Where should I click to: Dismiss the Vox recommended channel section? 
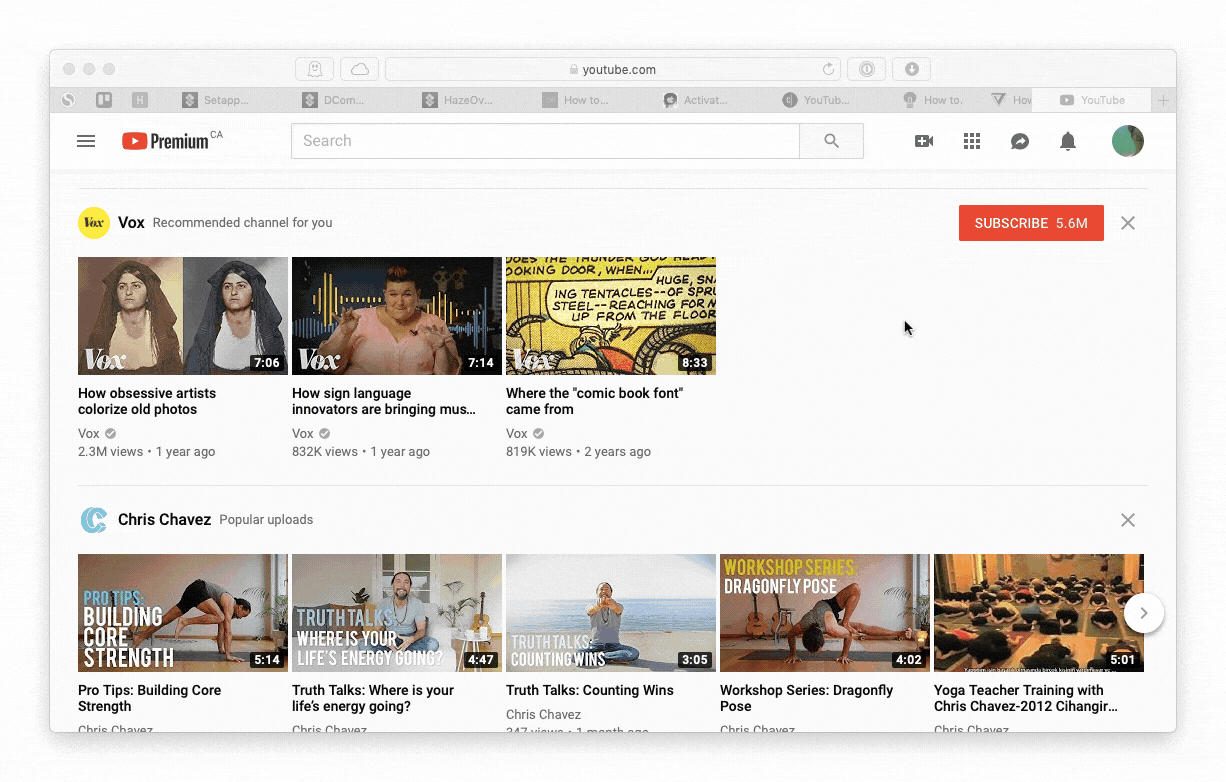[x=1128, y=223]
